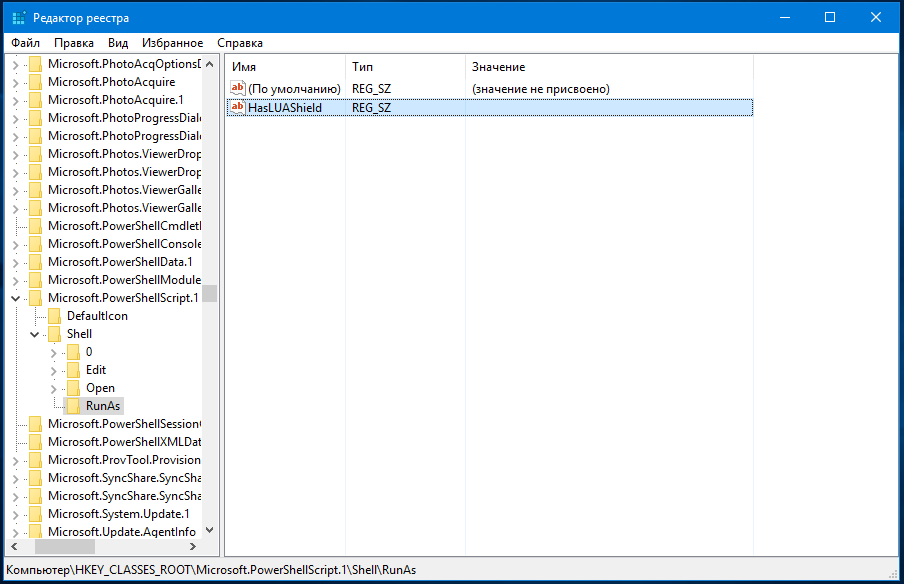Select the RunAs tree key
This screenshot has height=584, width=904.
[x=103, y=406]
